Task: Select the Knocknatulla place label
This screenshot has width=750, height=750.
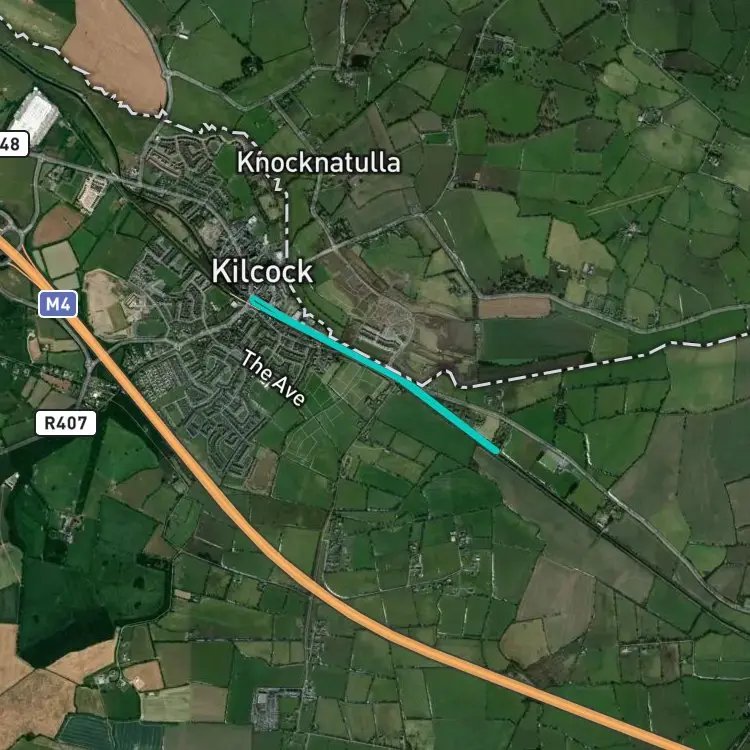Action: pyautogui.click(x=319, y=162)
